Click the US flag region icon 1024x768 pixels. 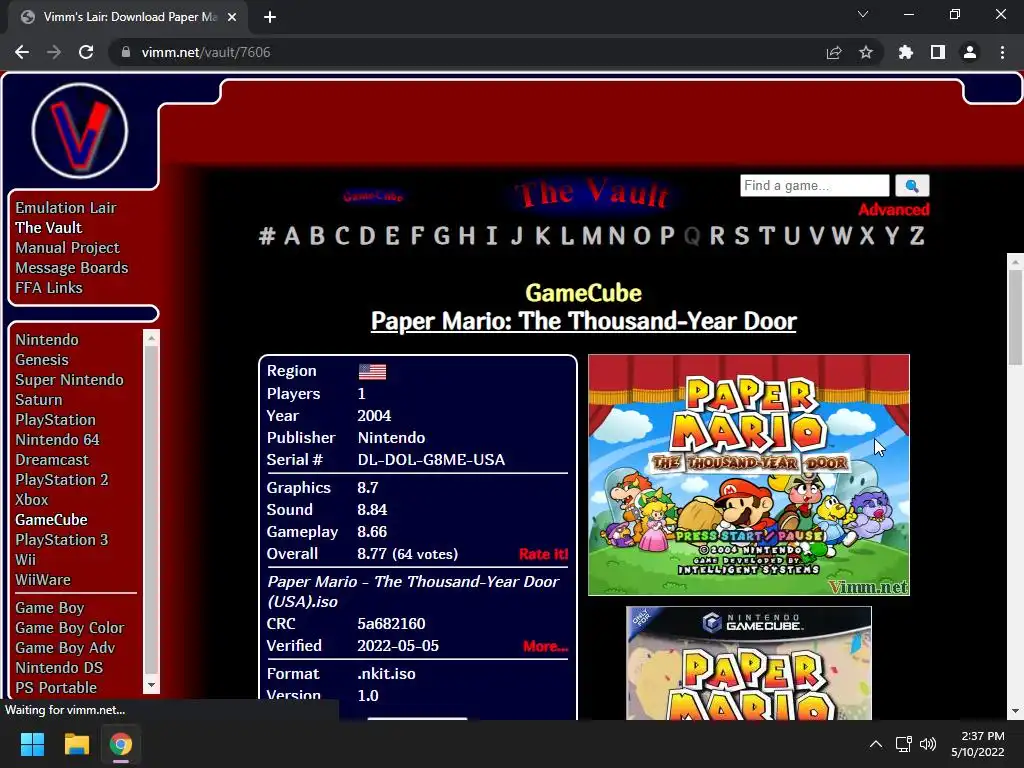click(x=372, y=372)
